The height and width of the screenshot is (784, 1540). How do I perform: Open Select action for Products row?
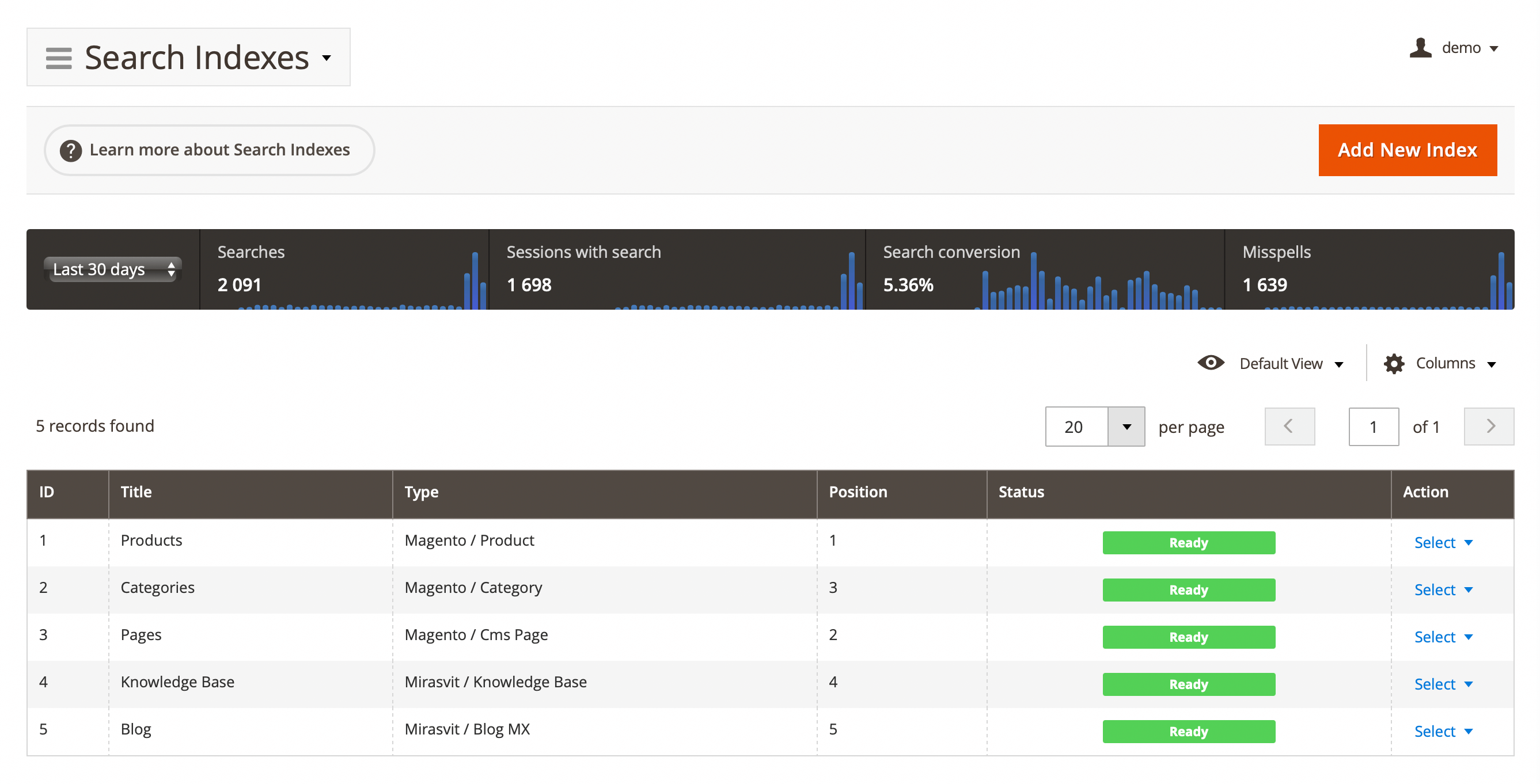[x=1443, y=543]
